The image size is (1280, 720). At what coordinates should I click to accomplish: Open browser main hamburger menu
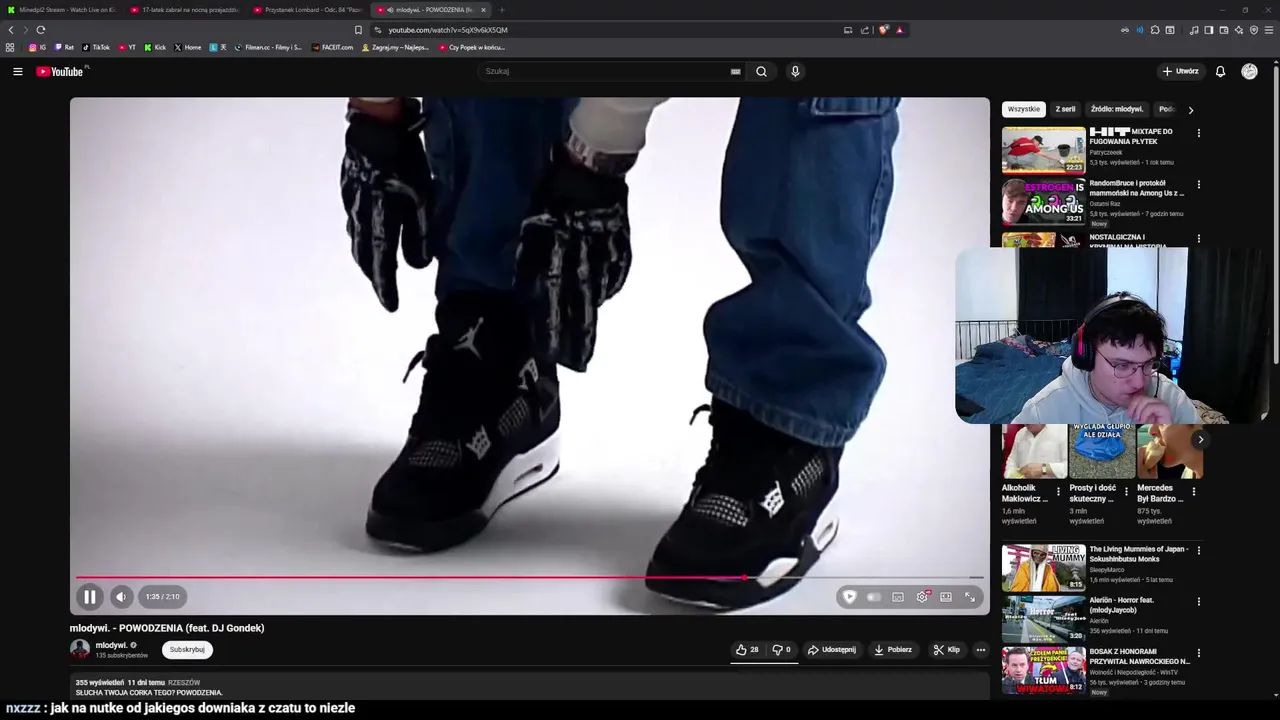1269,30
